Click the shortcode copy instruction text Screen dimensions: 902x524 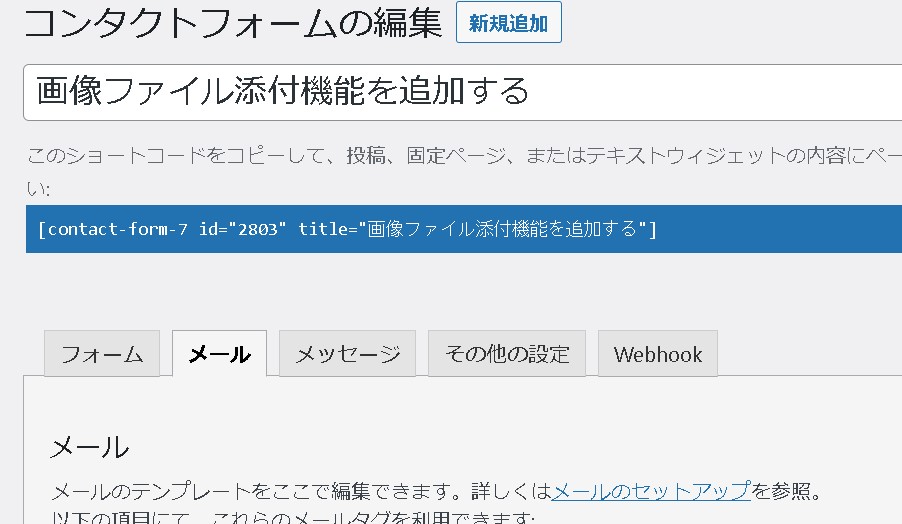click(x=400, y=157)
